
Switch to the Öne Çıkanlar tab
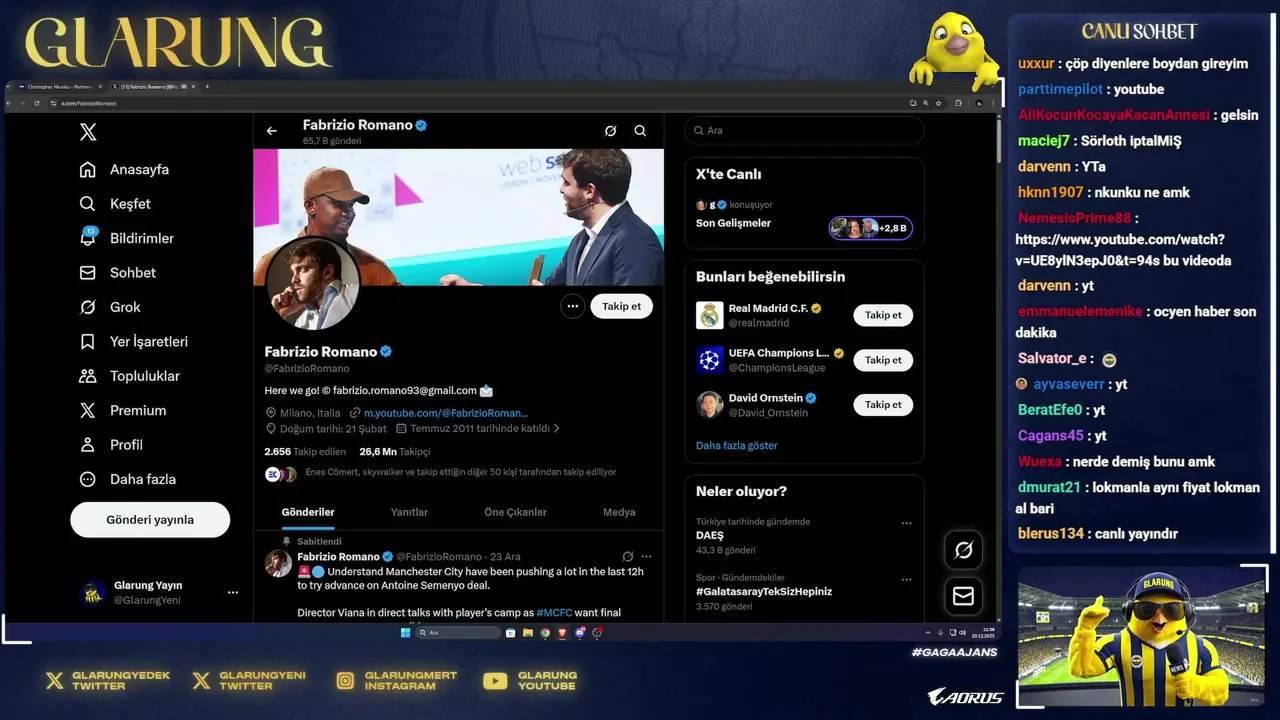tap(515, 512)
